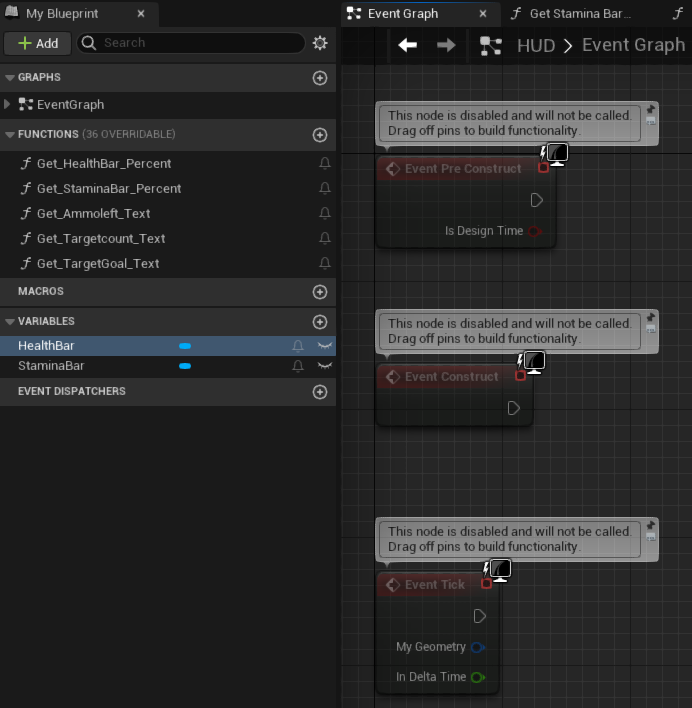Select the Get_StaminaBar_Percent function
The image size is (692, 708).
109,188
